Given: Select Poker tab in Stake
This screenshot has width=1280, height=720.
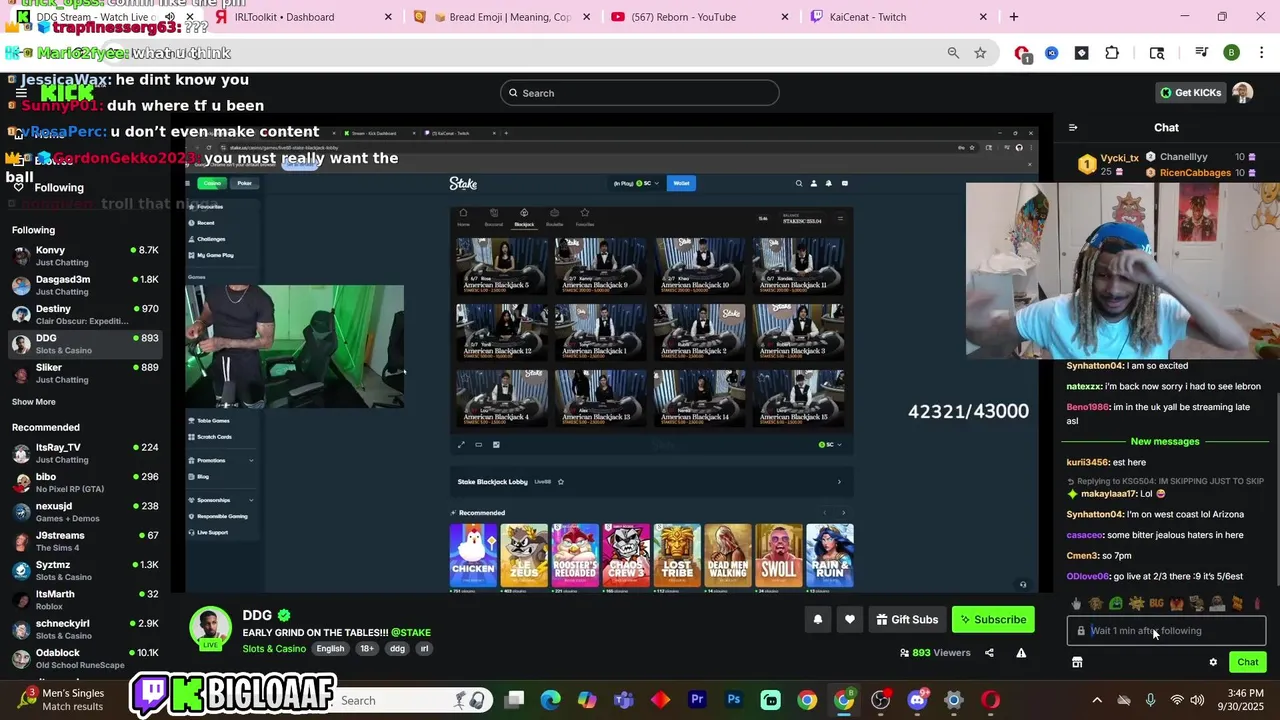Looking at the screenshot, I should (x=244, y=183).
